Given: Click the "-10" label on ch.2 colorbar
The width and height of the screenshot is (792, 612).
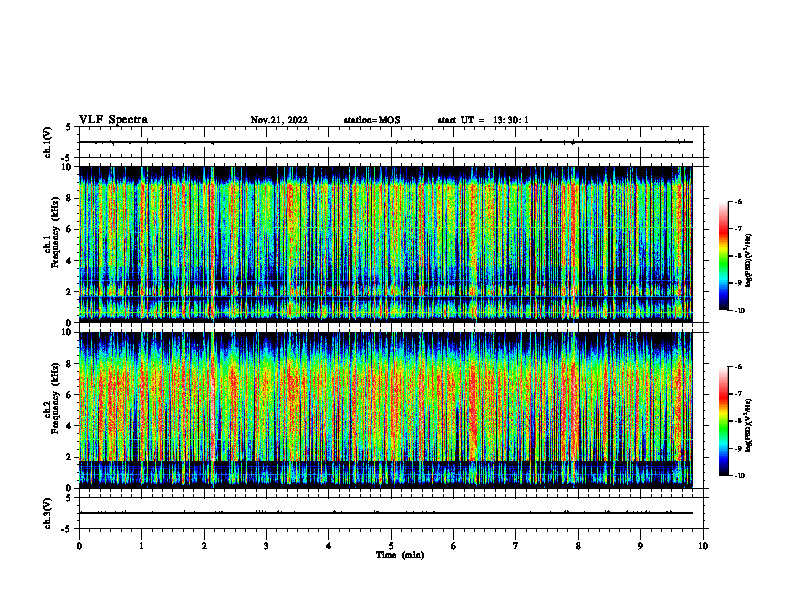Looking at the screenshot, I should [x=739, y=476].
